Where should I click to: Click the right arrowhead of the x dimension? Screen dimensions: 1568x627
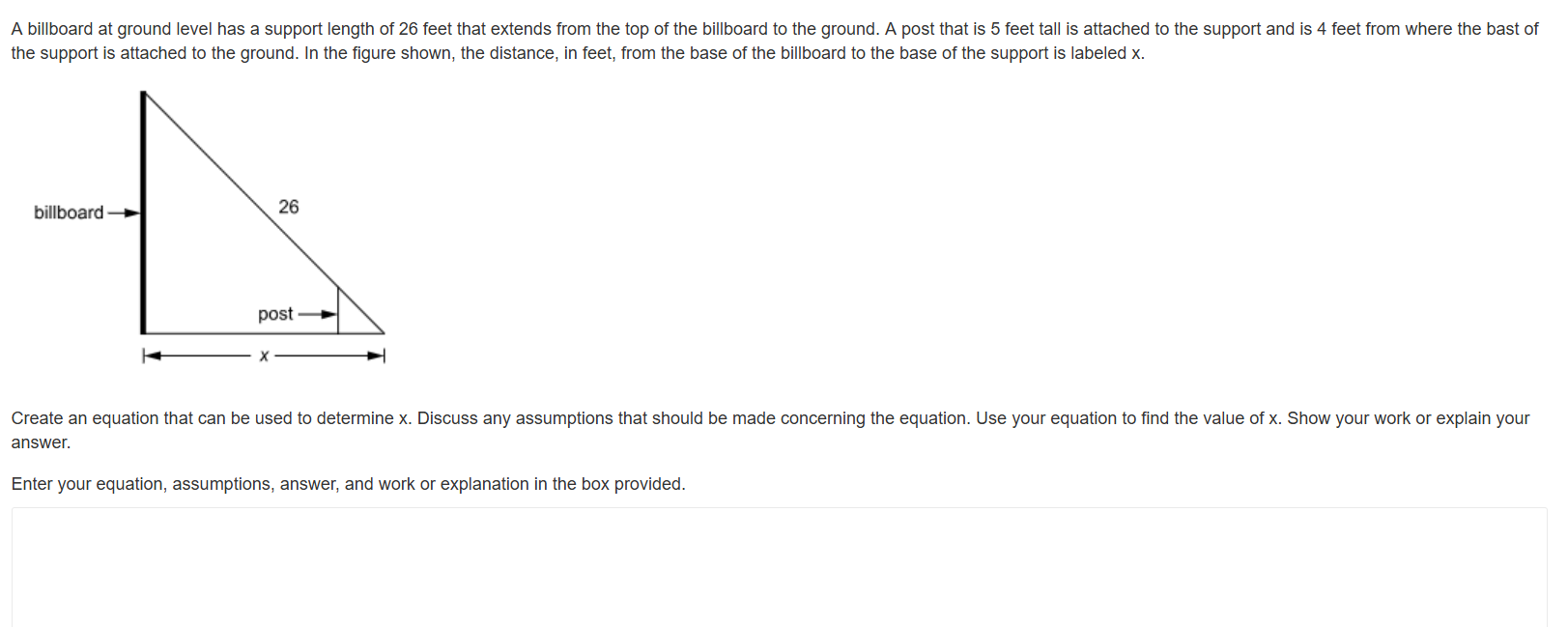click(x=376, y=356)
